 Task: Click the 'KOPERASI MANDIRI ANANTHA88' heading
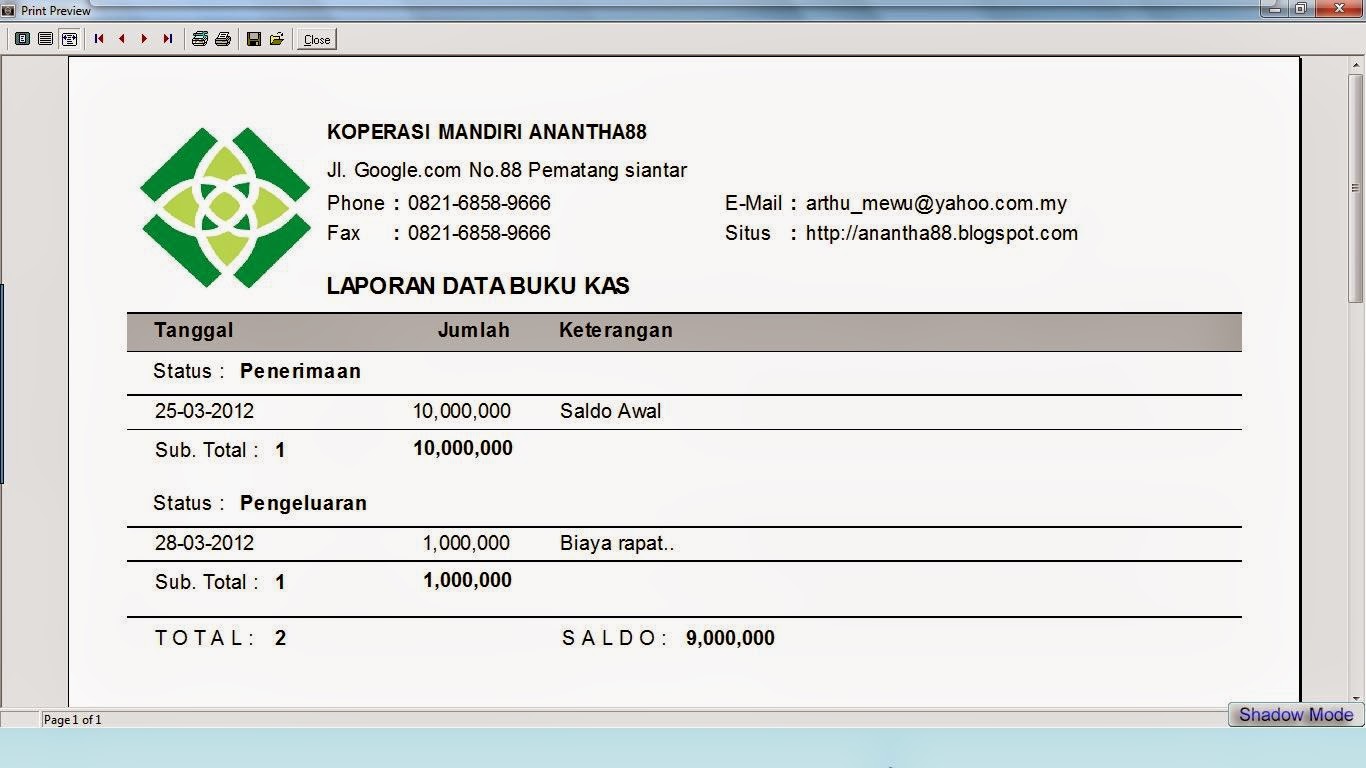[x=487, y=132]
